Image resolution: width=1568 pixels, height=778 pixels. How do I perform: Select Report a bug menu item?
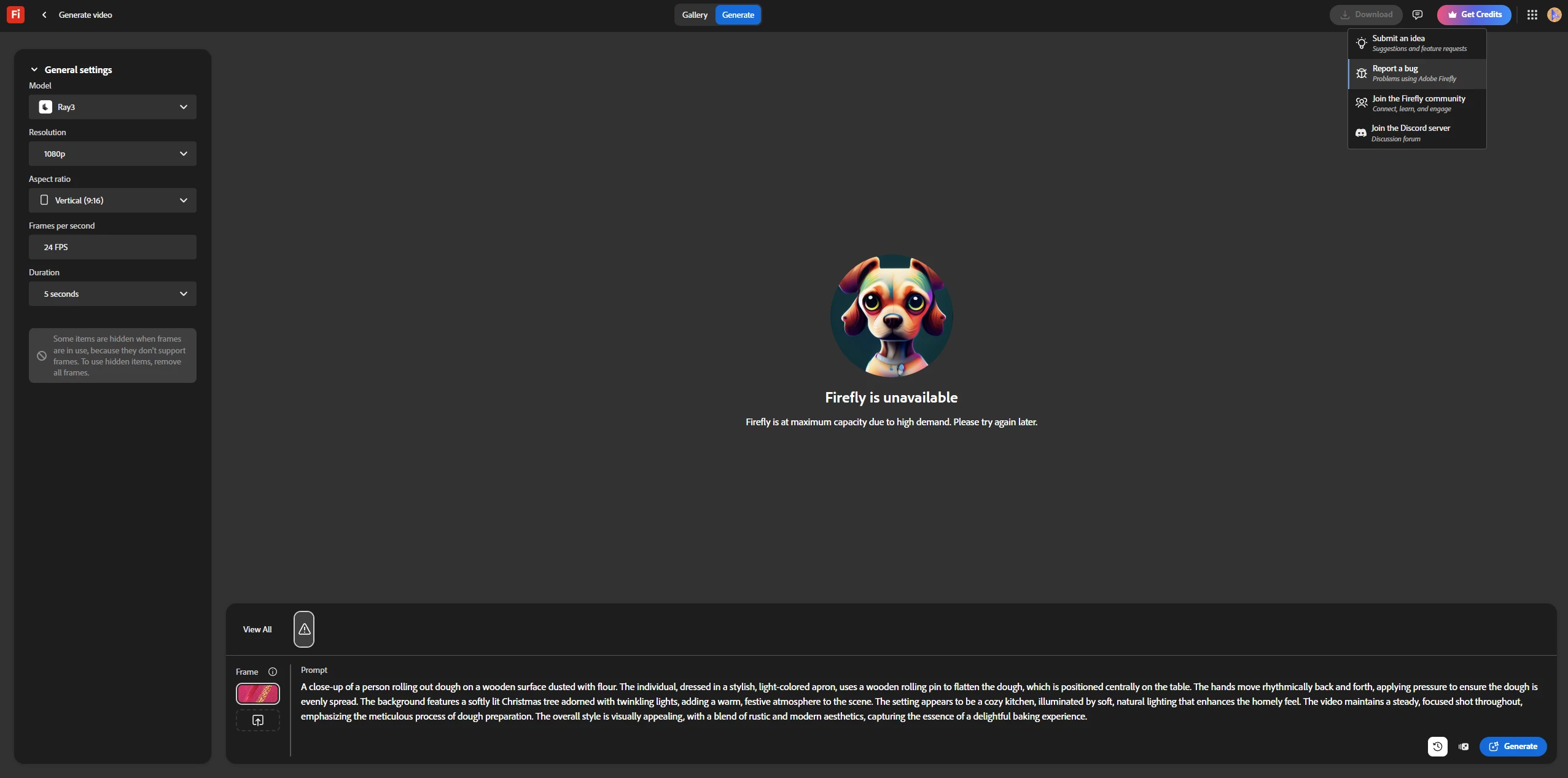pos(1416,73)
